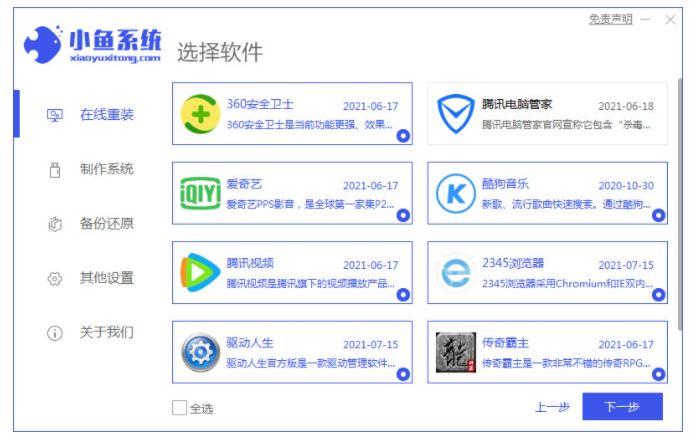Click the 2345浏览器 e icon
The height and width of the screenshot is (443, 695).
click(456, 273)
